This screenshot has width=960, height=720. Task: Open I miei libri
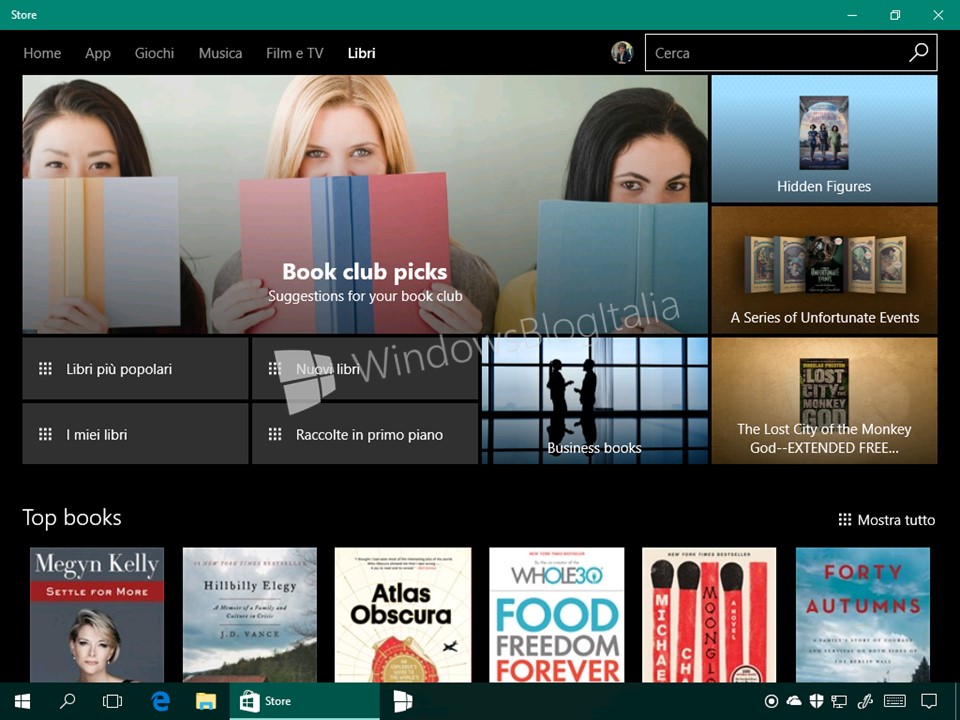(x=135, y=433)
